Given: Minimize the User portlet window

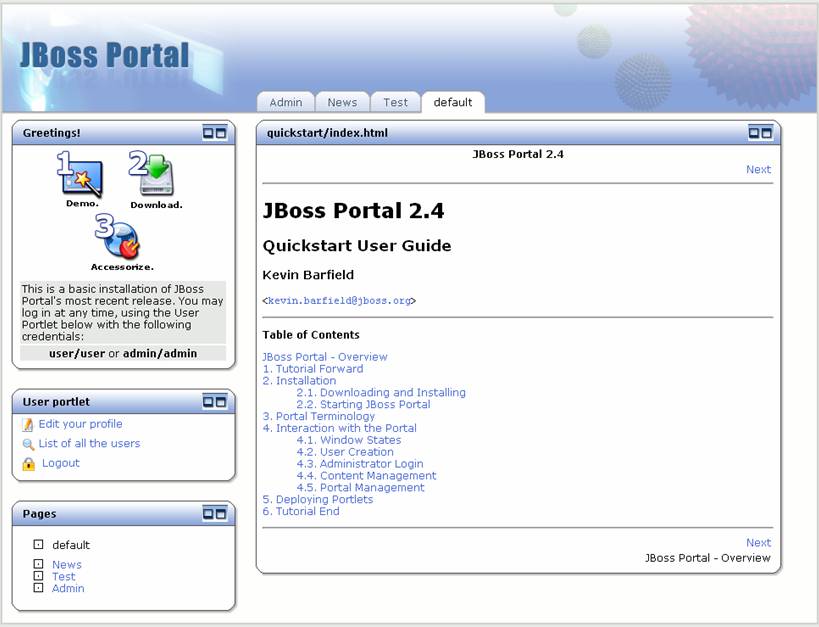Looking at the screenshot, I should (x=208, y=402).
